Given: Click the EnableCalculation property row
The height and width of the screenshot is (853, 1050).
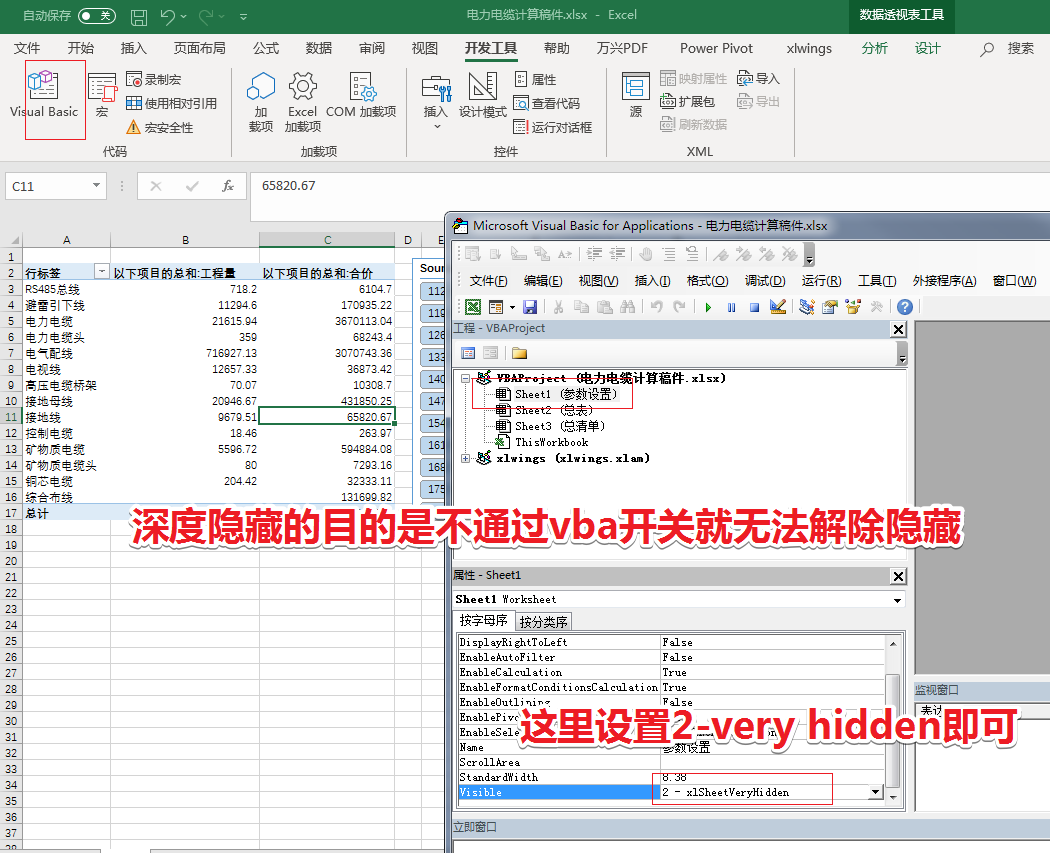Looking at the screenshot, I should coord(671,672).
